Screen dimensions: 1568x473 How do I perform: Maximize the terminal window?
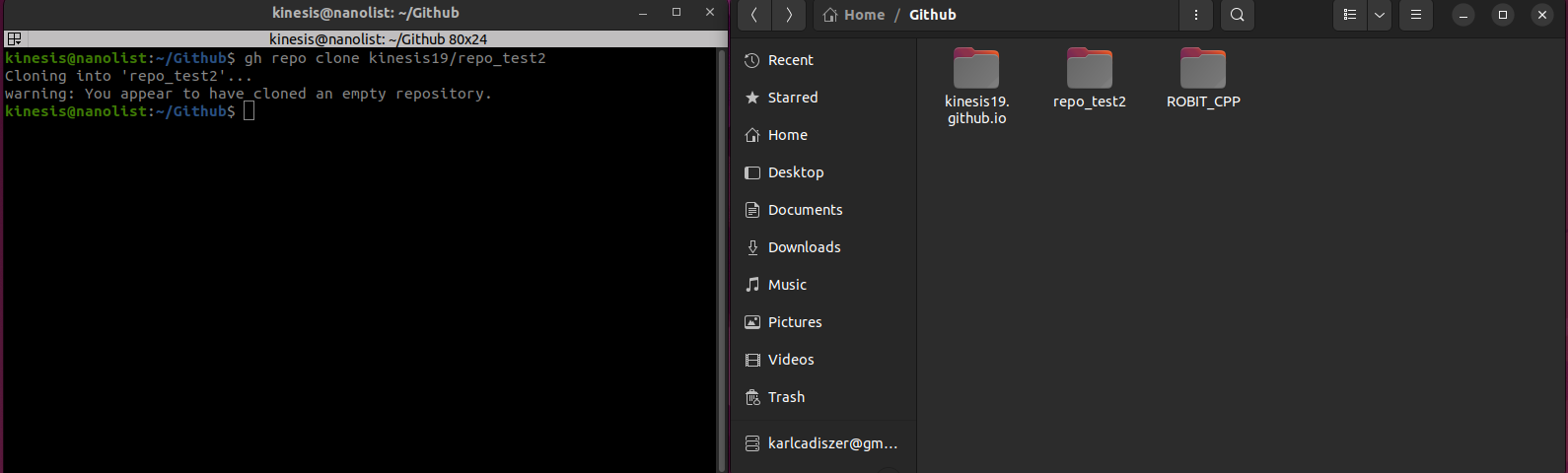tap(677, 13)
